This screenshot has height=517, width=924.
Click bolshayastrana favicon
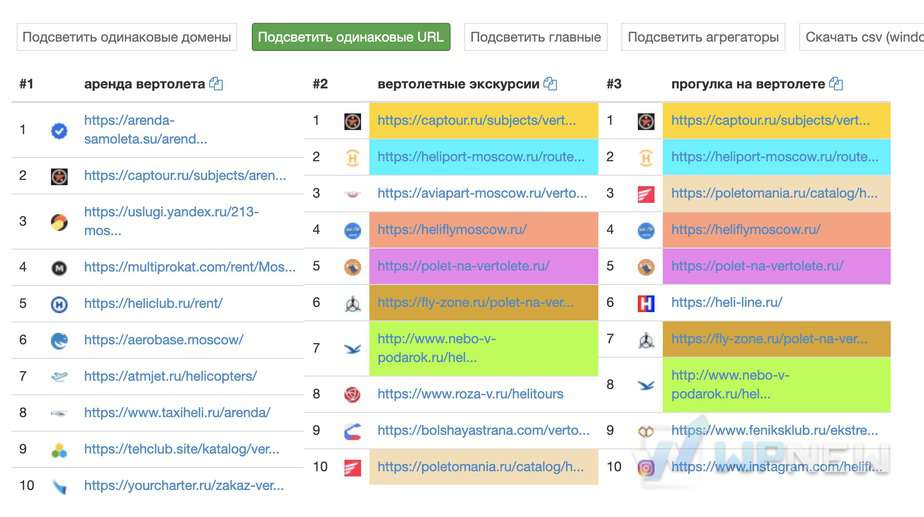pyautogui.click(x=352, y=432)
